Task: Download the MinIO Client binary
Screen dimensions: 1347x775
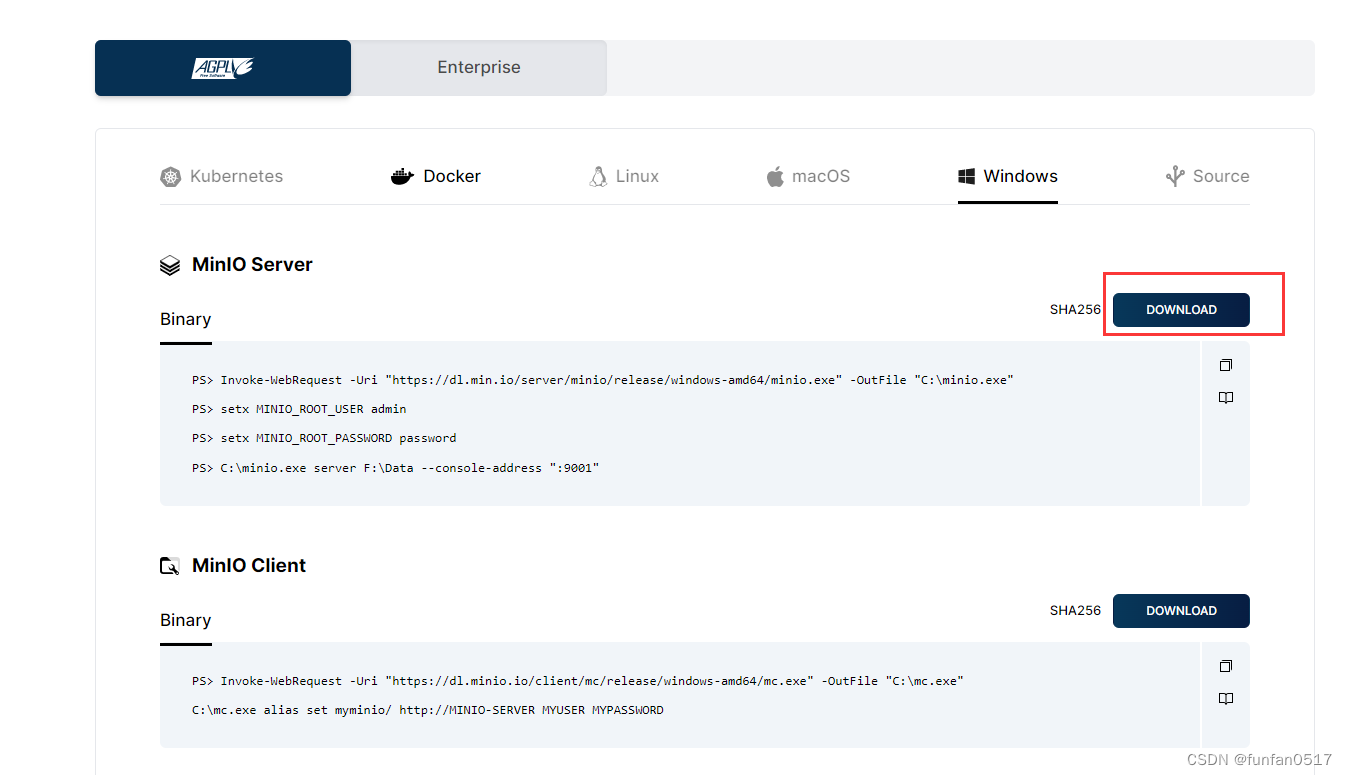Action: [1181, 611]
